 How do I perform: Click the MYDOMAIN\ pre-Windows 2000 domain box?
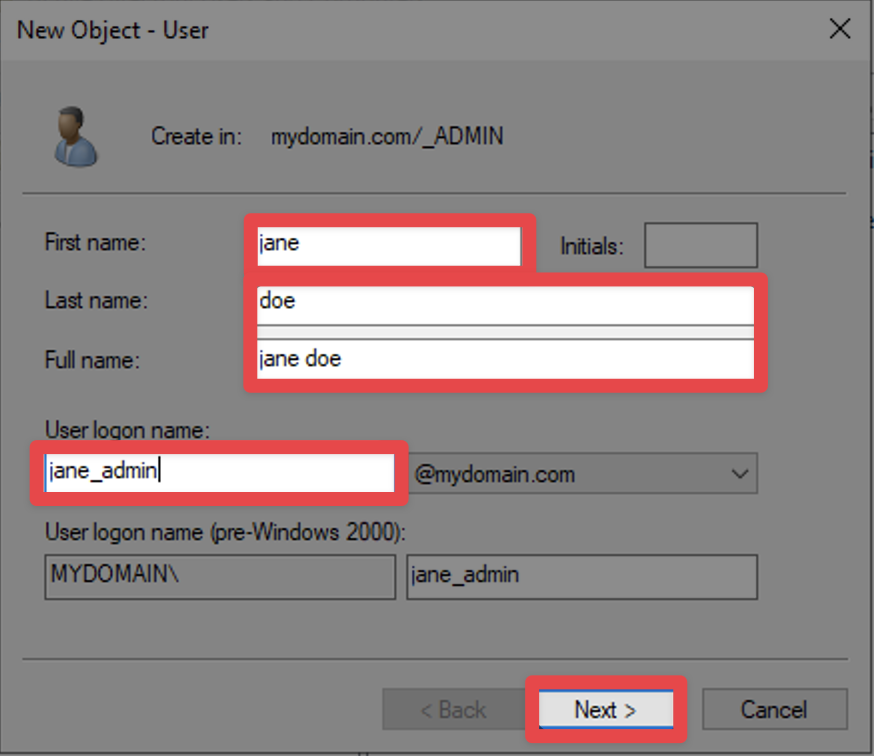tap(219, 577)
